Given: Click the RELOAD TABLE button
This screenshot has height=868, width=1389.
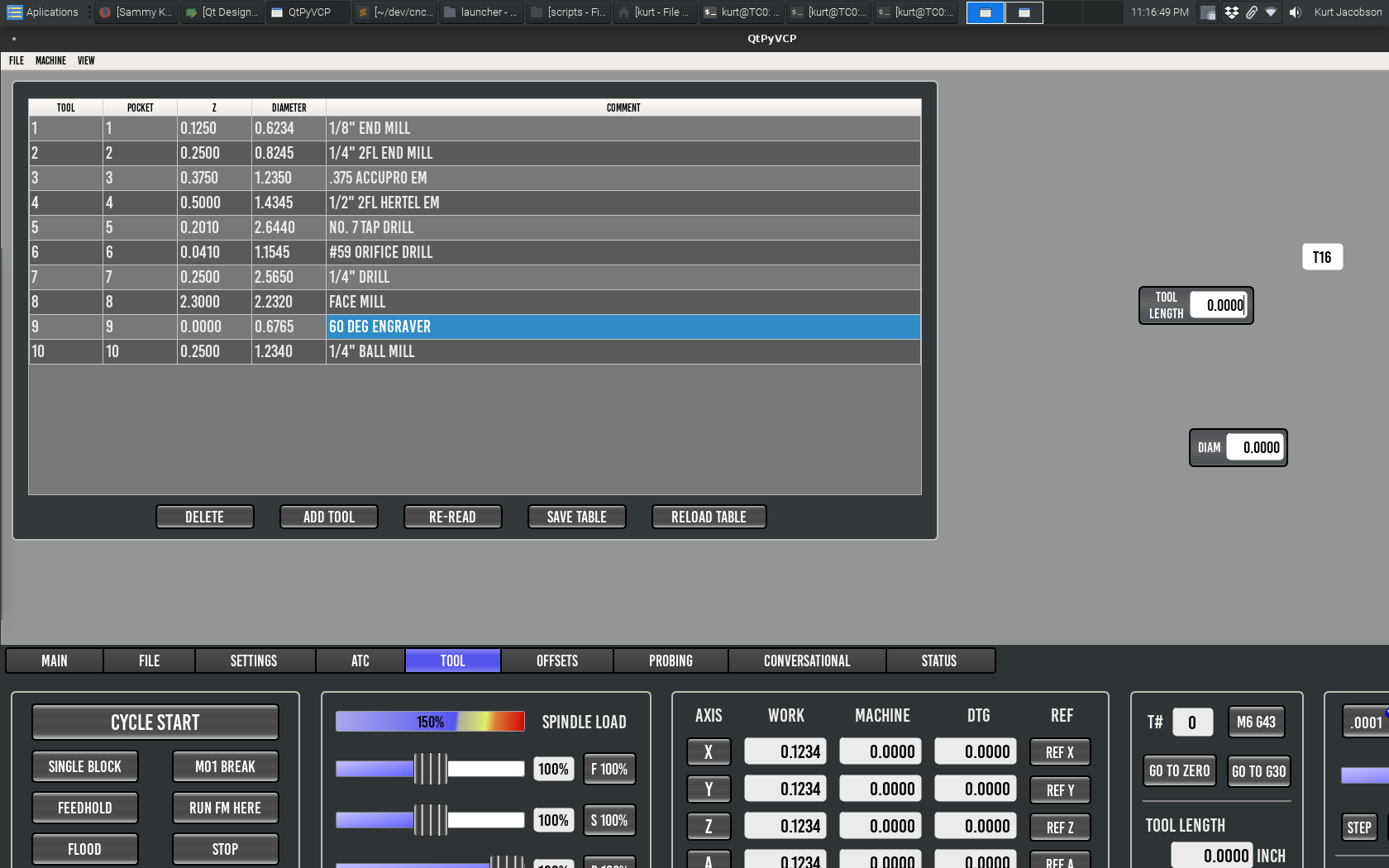Looking at the screenshot, I should (x=709, y=517).
